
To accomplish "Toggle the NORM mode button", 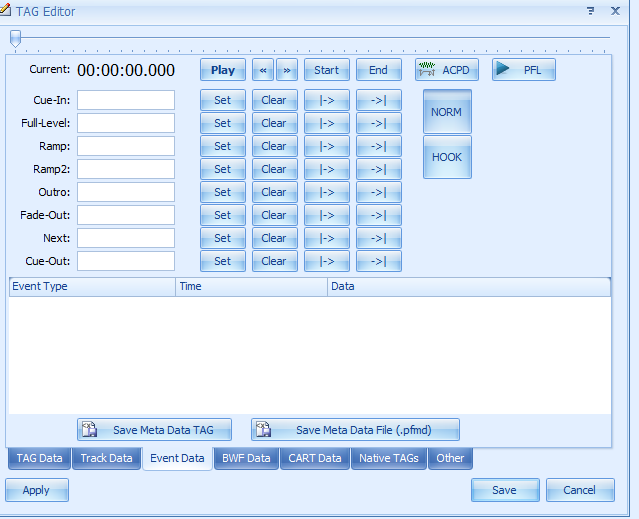I will point(446,112).
